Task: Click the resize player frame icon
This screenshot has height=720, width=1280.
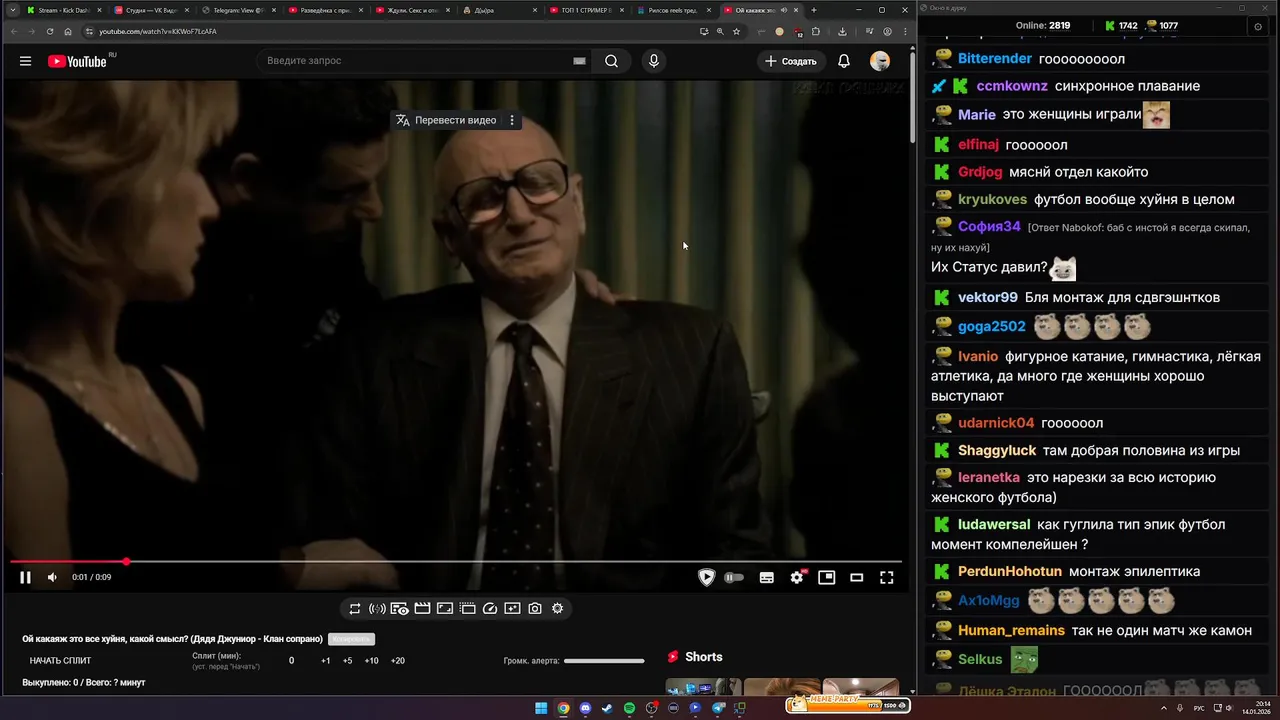Action: 445,608
